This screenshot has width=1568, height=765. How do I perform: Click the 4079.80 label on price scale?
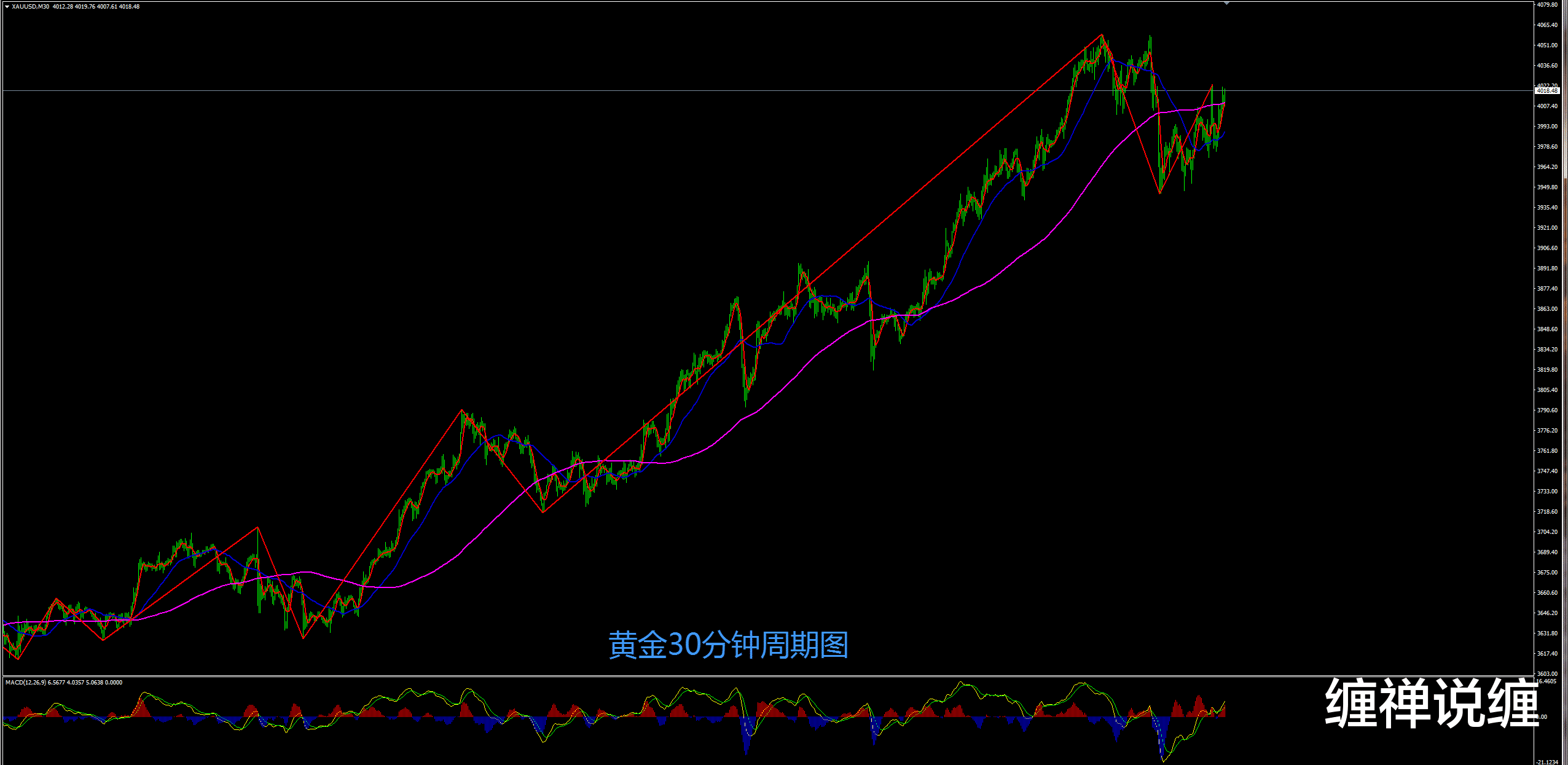point(1547,4)
